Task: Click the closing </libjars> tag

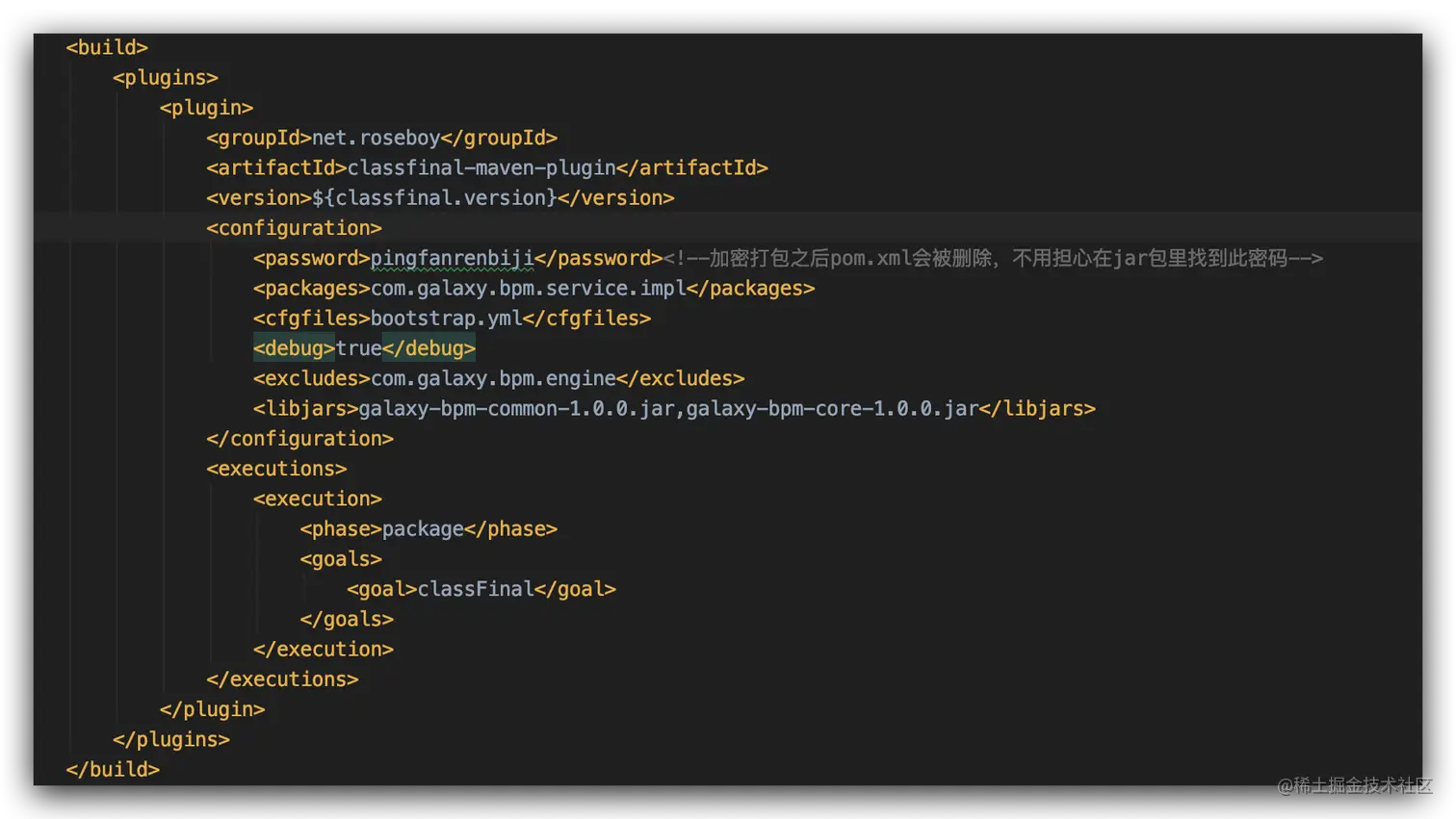Action: [x=1038, y=408]
